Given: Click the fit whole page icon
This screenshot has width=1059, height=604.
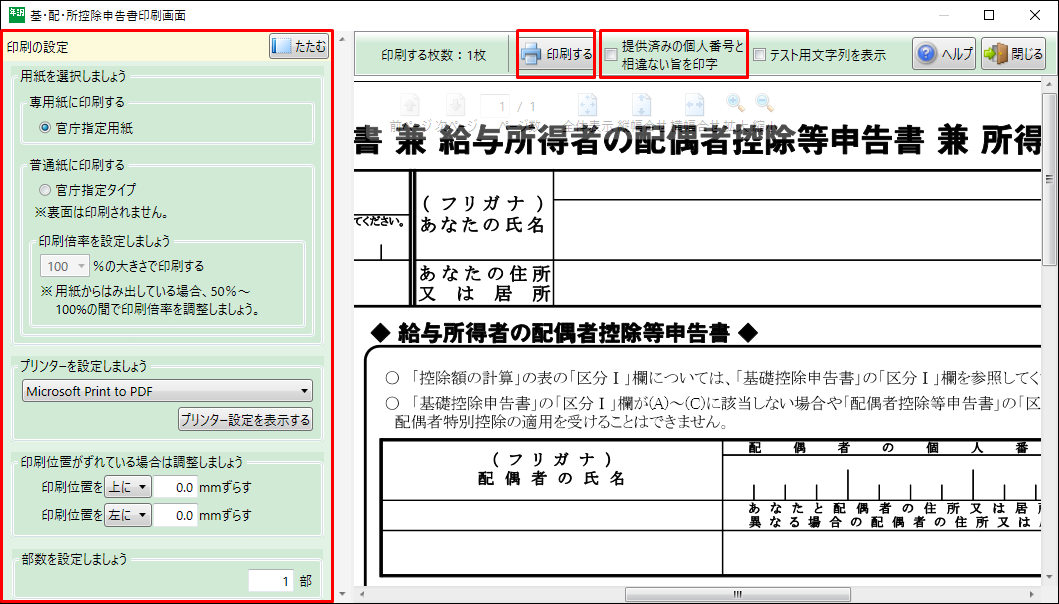Looking at the screenshot, I should pyautogui.click(x=587, y=106).
